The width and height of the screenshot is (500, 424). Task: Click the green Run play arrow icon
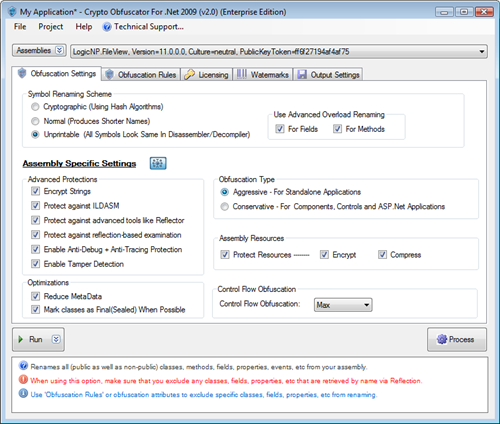(x=21, y=339)
